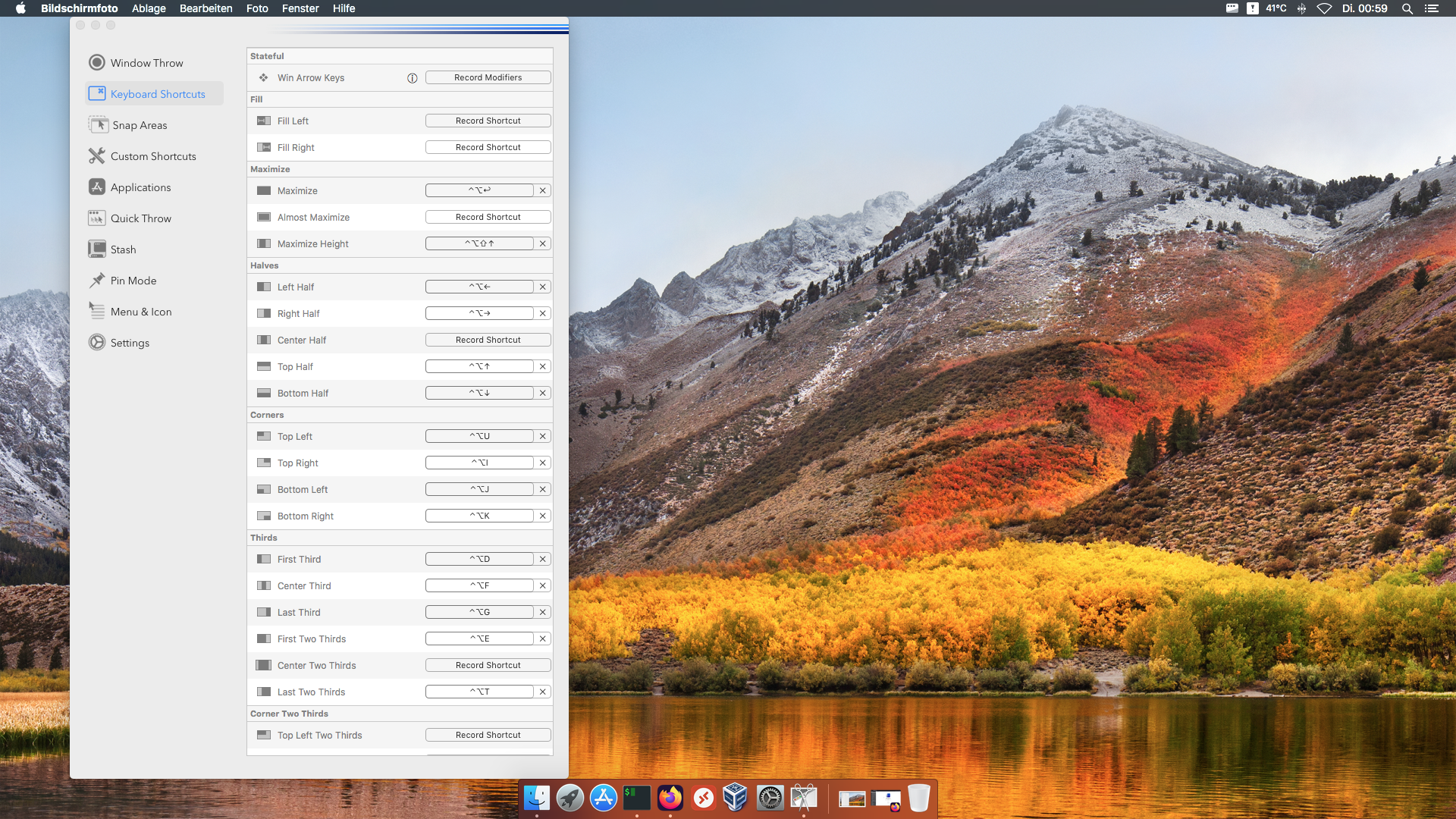Edit the Bottom Right shortcut field
This screenshot has width=1456, height=819.
(479, 516)
